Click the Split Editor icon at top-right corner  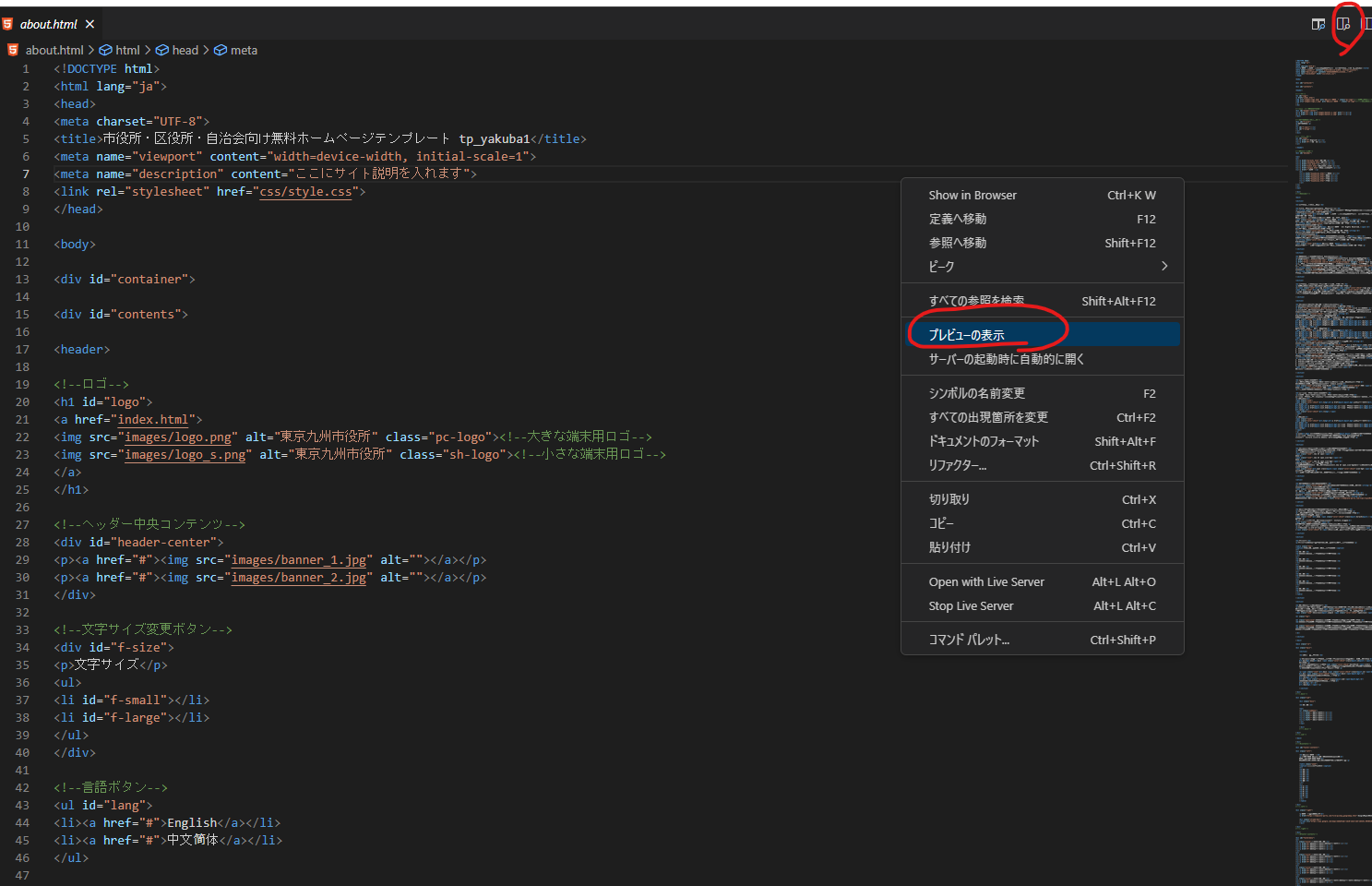(1367, 23)
